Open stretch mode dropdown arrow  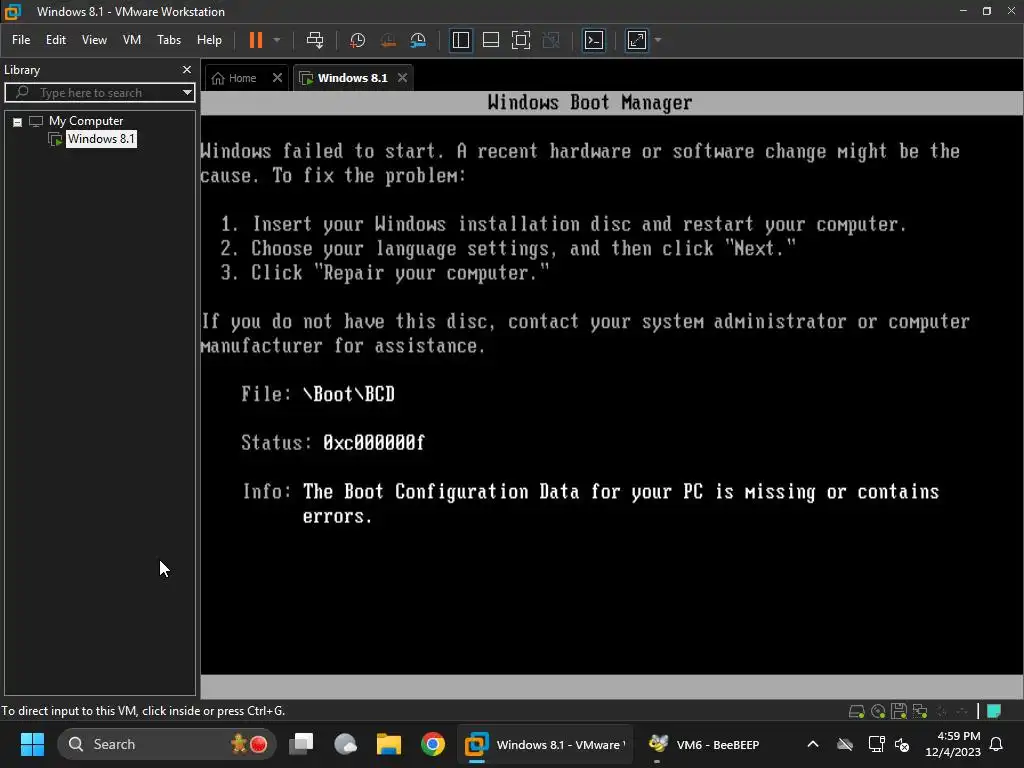tap(658, 40)
